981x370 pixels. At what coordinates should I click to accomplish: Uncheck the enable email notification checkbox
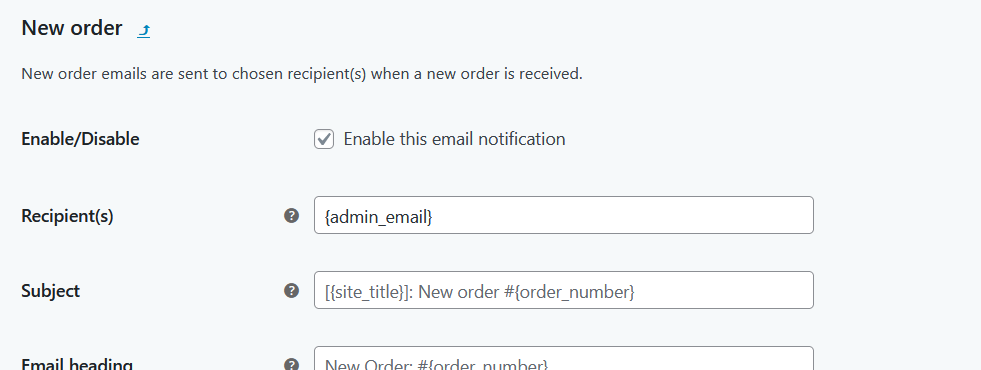(324, 139)
